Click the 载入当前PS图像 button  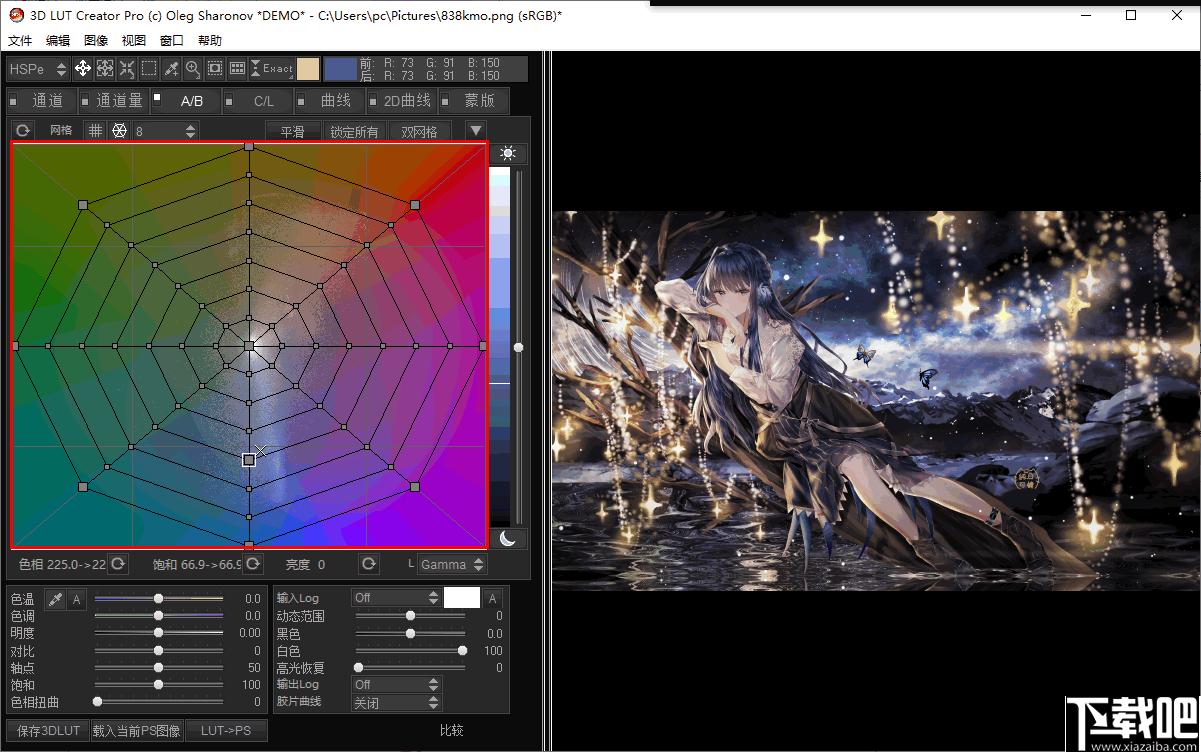point(136,731)
